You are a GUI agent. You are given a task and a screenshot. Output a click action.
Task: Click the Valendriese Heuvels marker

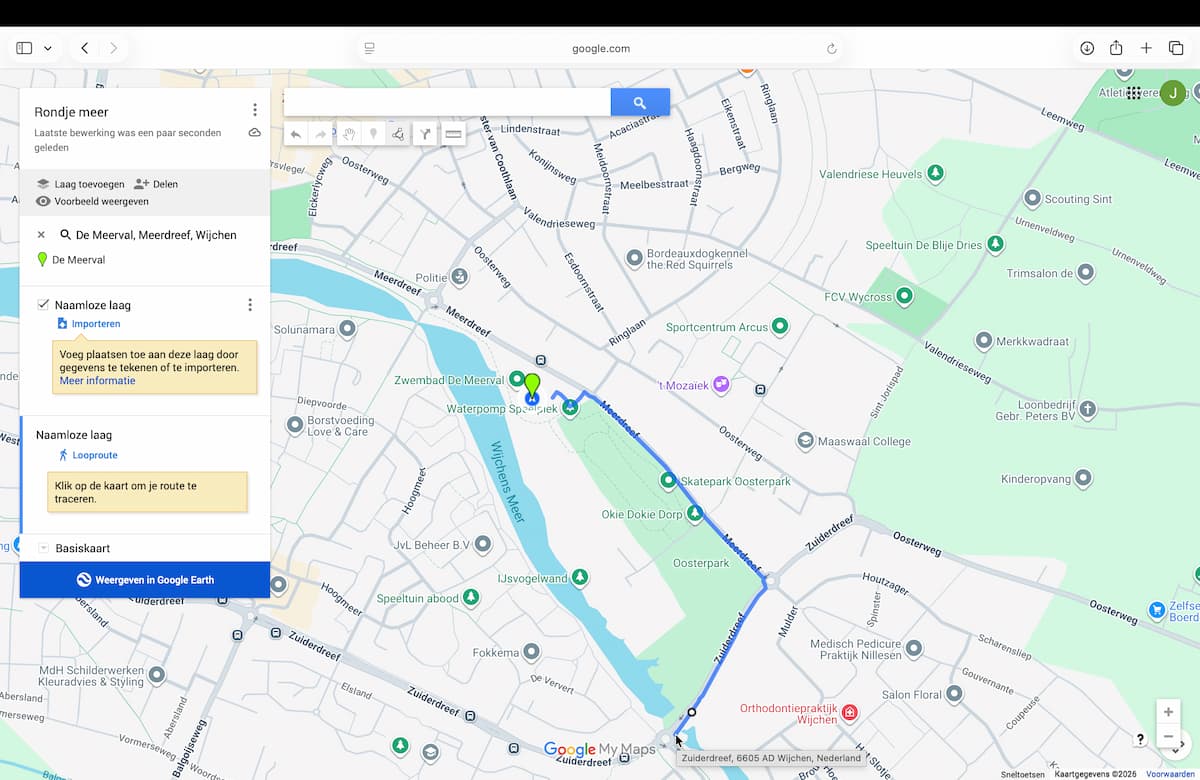coord(935,174)
